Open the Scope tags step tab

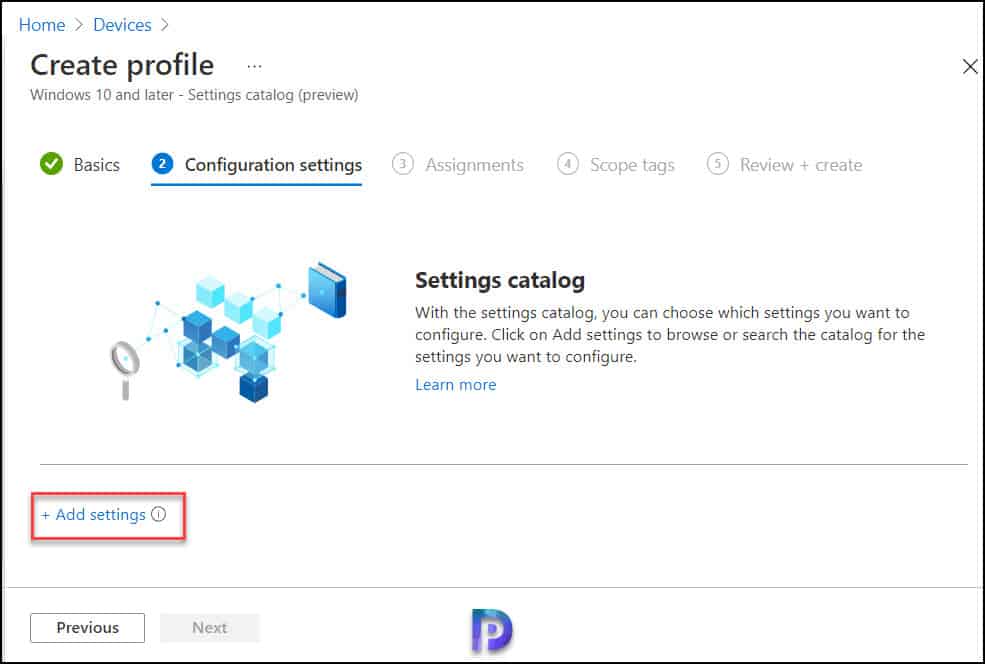(616, 165)
